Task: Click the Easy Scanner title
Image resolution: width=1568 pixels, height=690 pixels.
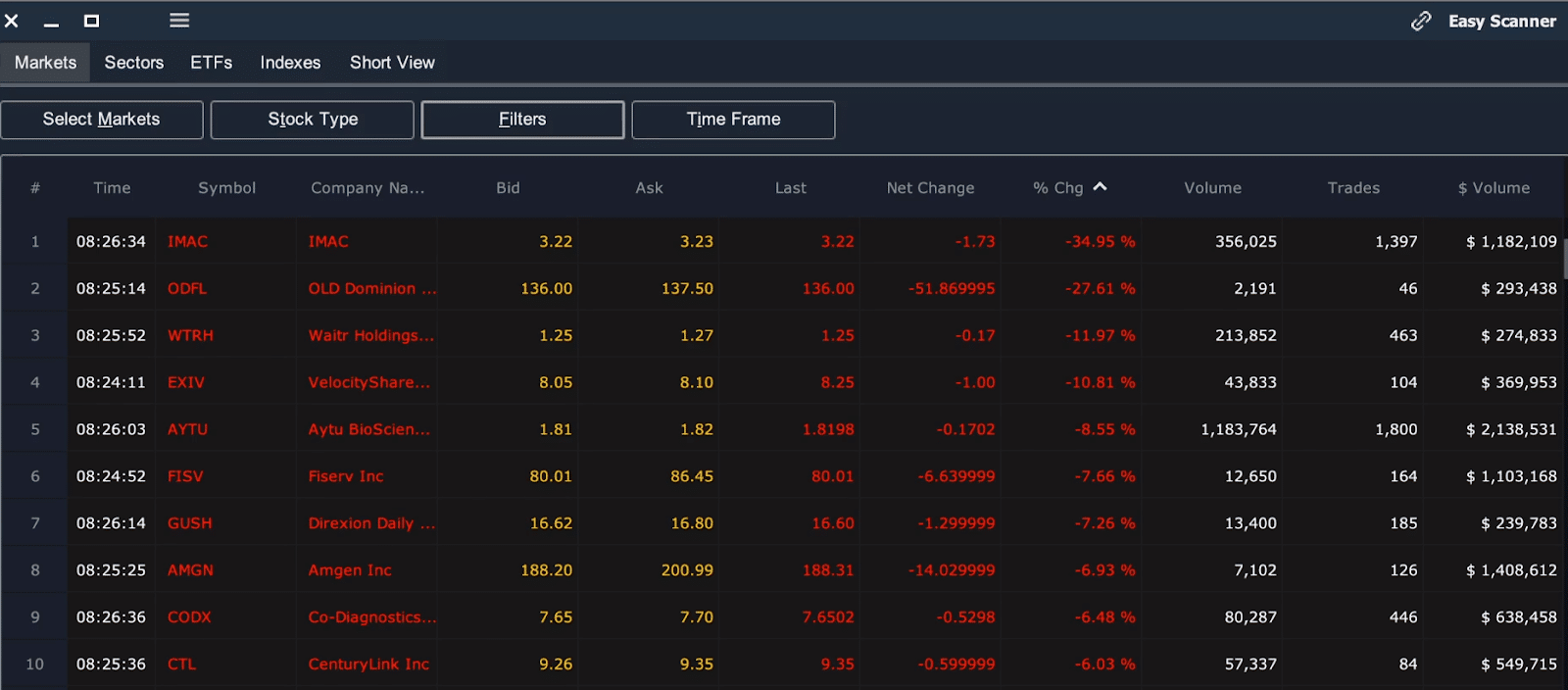Action: tap(1502, 21)
